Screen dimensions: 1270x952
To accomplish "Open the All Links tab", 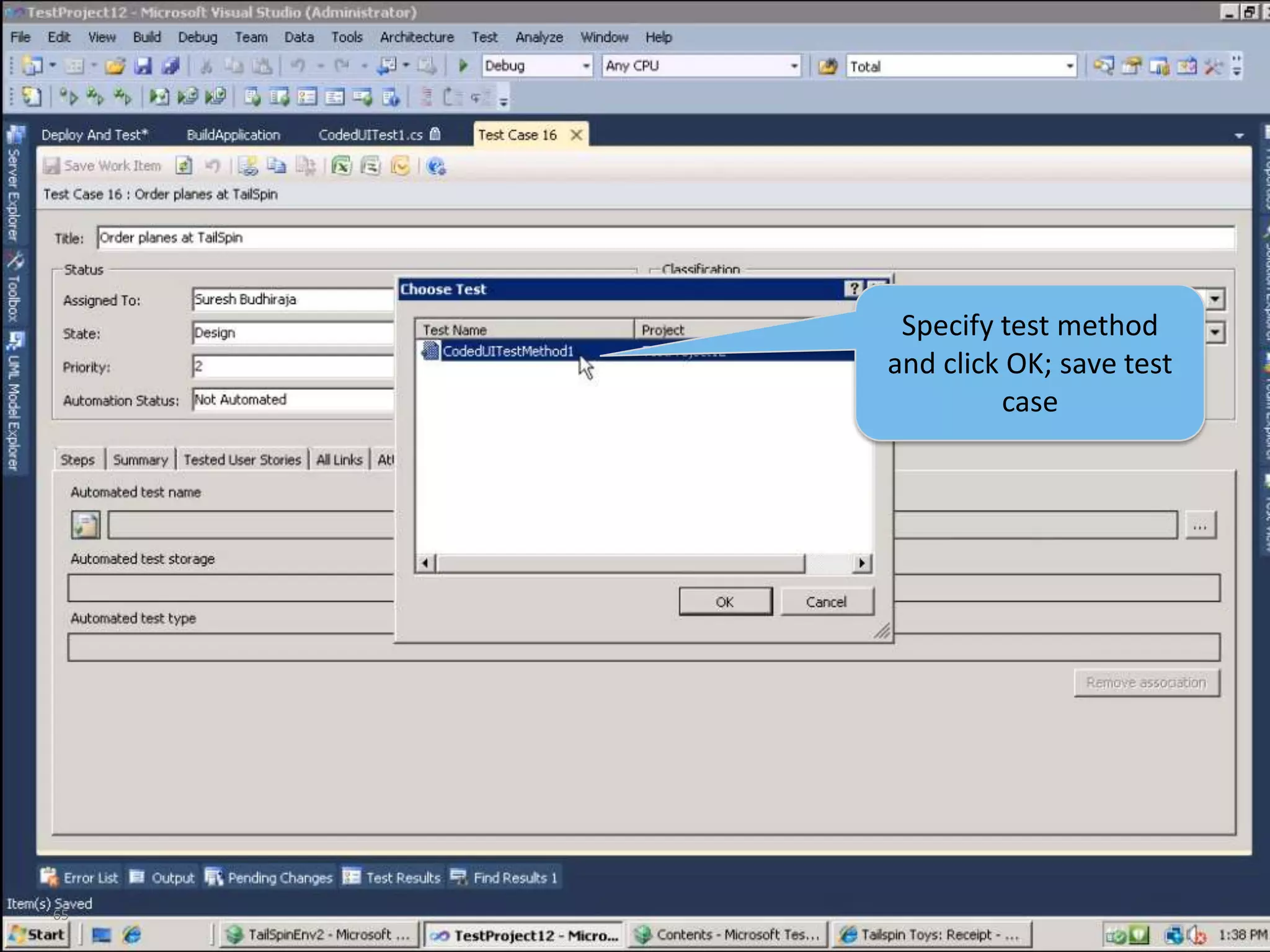I will [x=339, y=460].
